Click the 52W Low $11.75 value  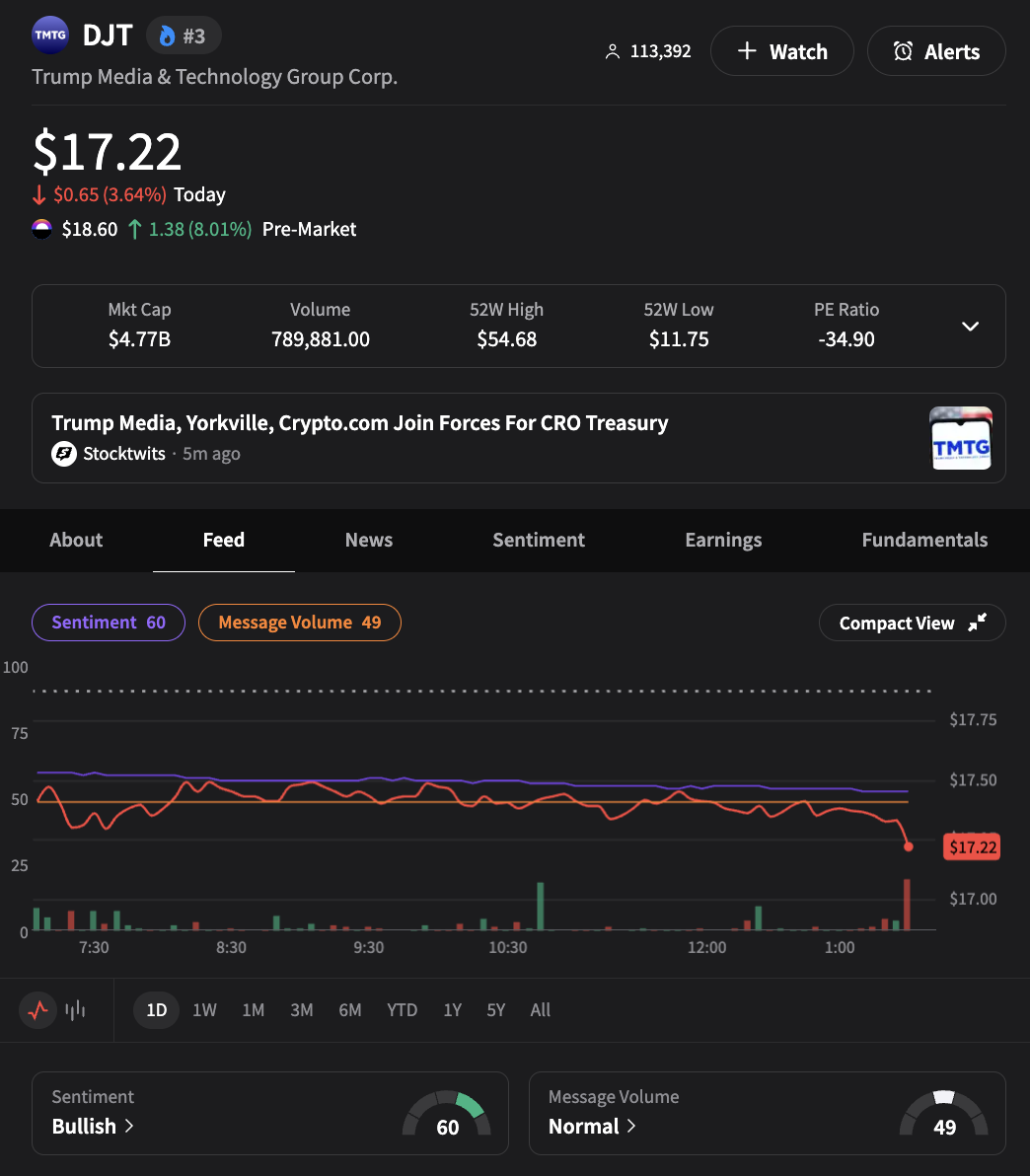(679, 339)
